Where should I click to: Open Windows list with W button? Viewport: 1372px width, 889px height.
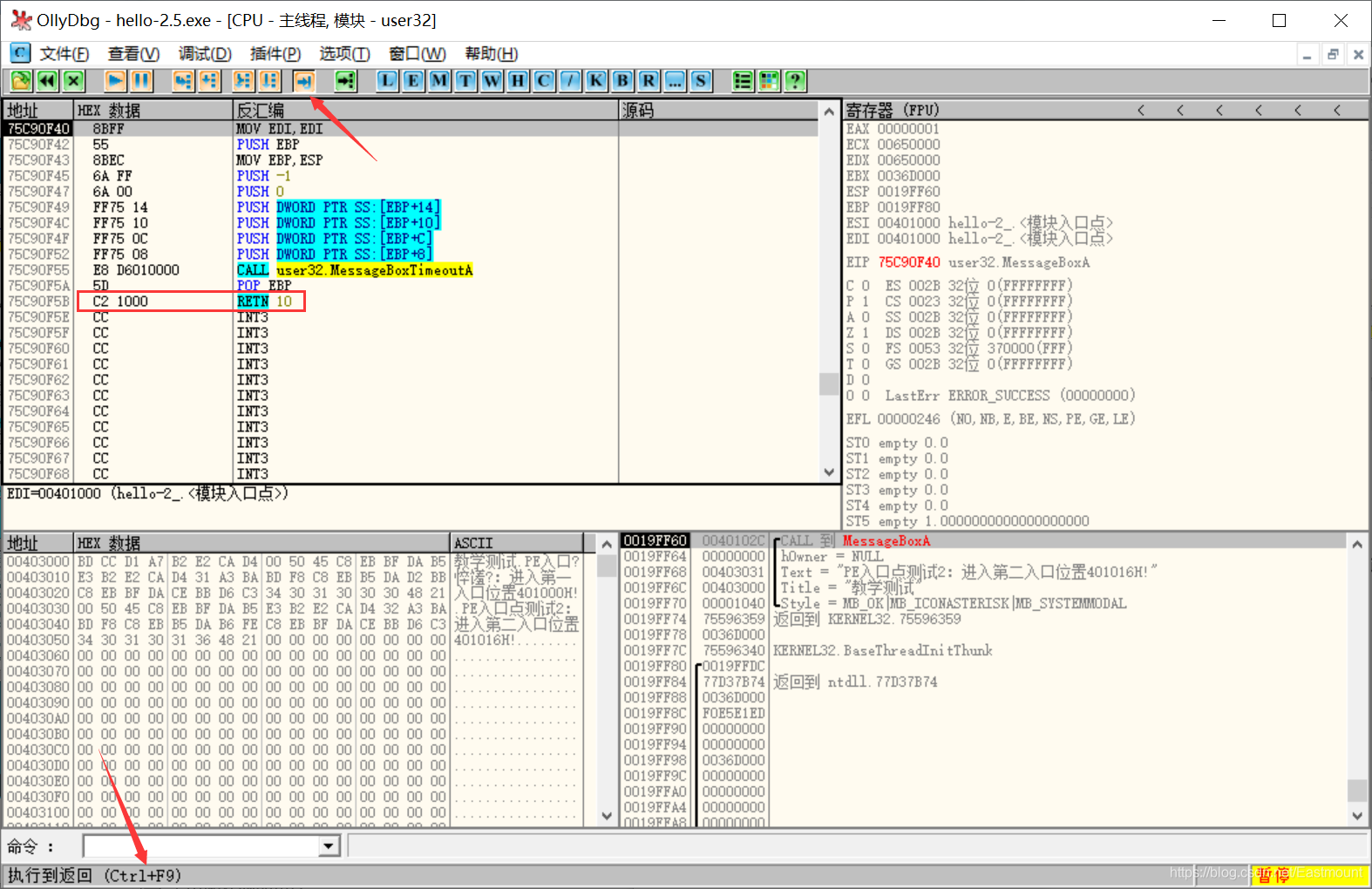[492, 81]
